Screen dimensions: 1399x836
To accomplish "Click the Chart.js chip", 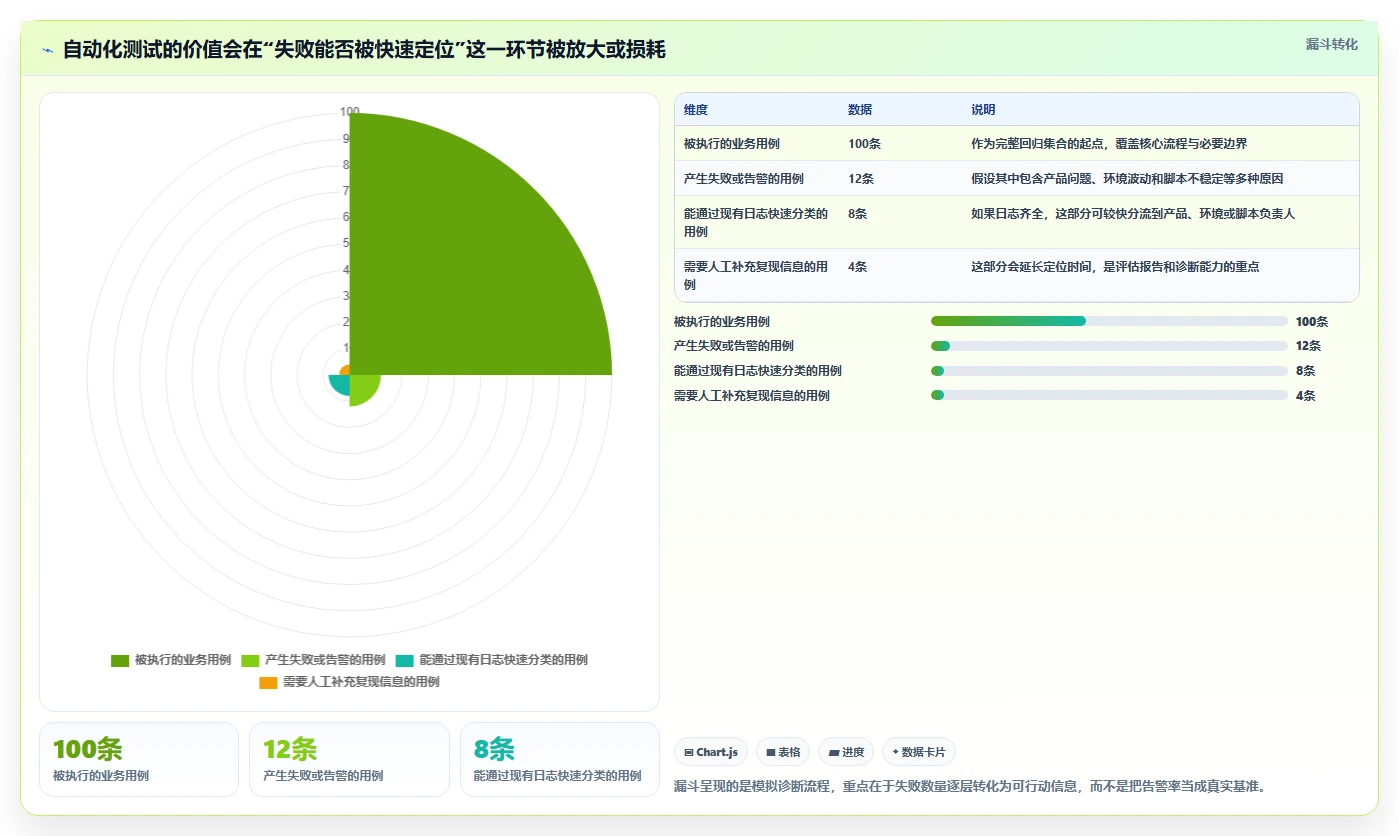I will 712,752.
